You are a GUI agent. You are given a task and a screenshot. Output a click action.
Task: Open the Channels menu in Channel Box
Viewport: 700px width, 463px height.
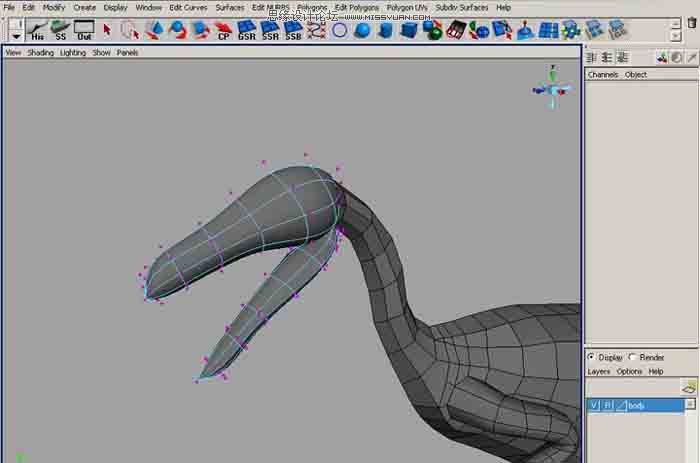coord(603,74)
